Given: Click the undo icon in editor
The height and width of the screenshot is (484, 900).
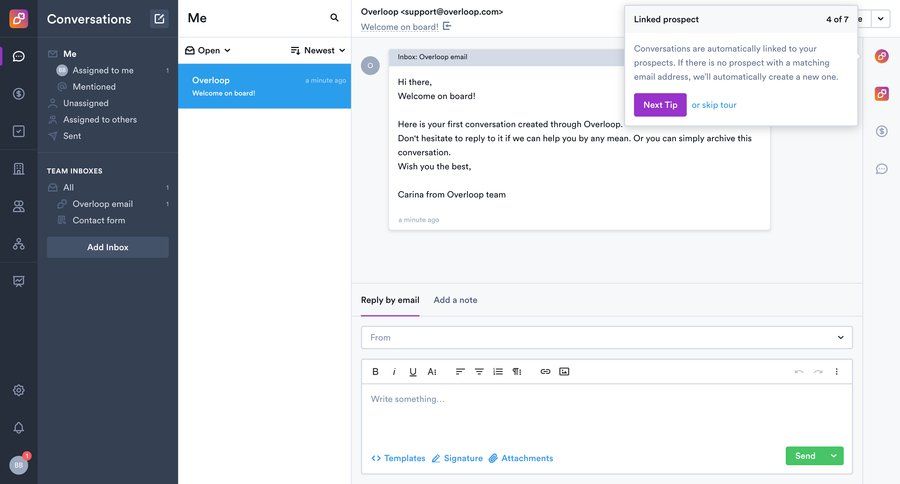Looking at the screenshot, I should click(799, 371).
